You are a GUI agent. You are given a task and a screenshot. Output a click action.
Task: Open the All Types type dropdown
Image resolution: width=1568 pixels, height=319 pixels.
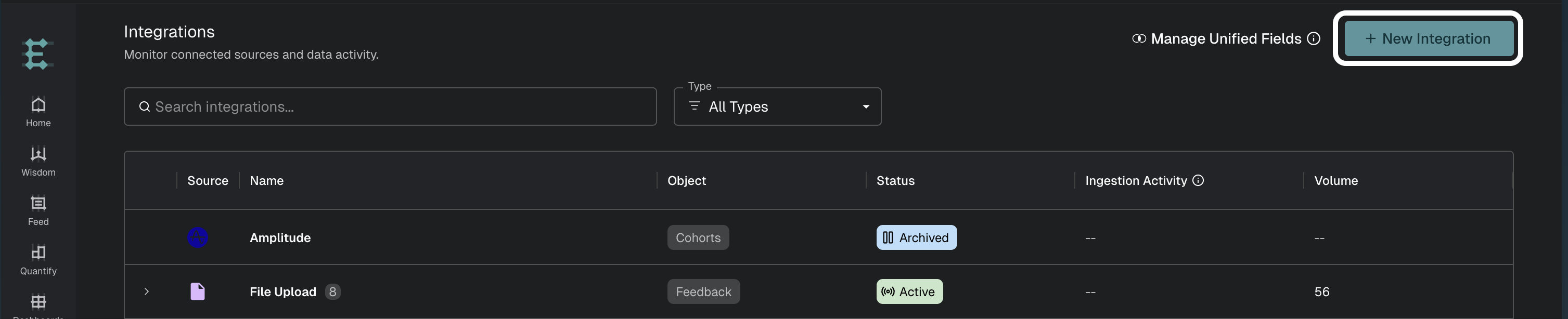pyautogui.click(x=777, y=107)
